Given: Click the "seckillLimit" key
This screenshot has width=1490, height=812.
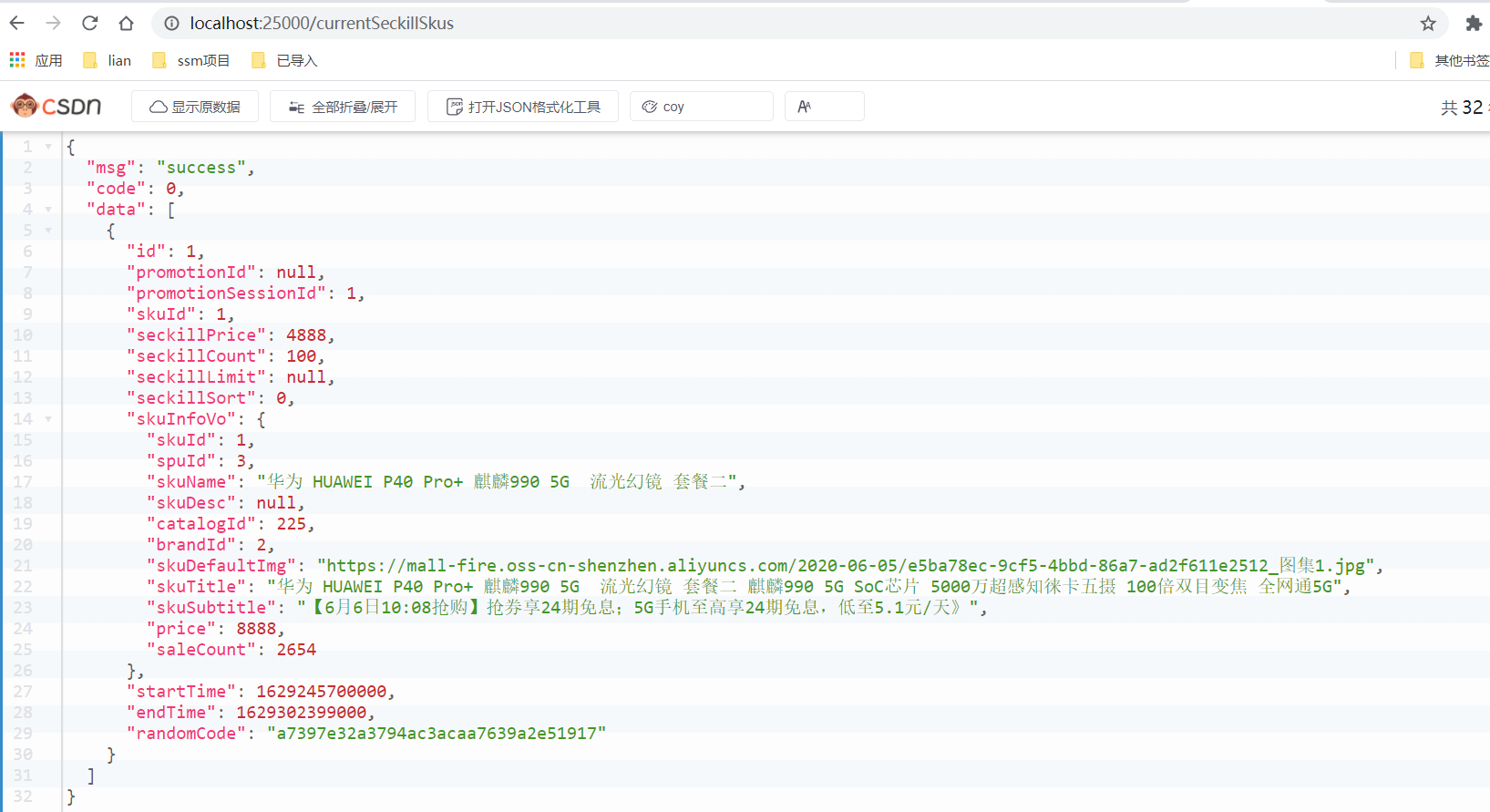Looking at the screenshot, I should pos(197,377).
